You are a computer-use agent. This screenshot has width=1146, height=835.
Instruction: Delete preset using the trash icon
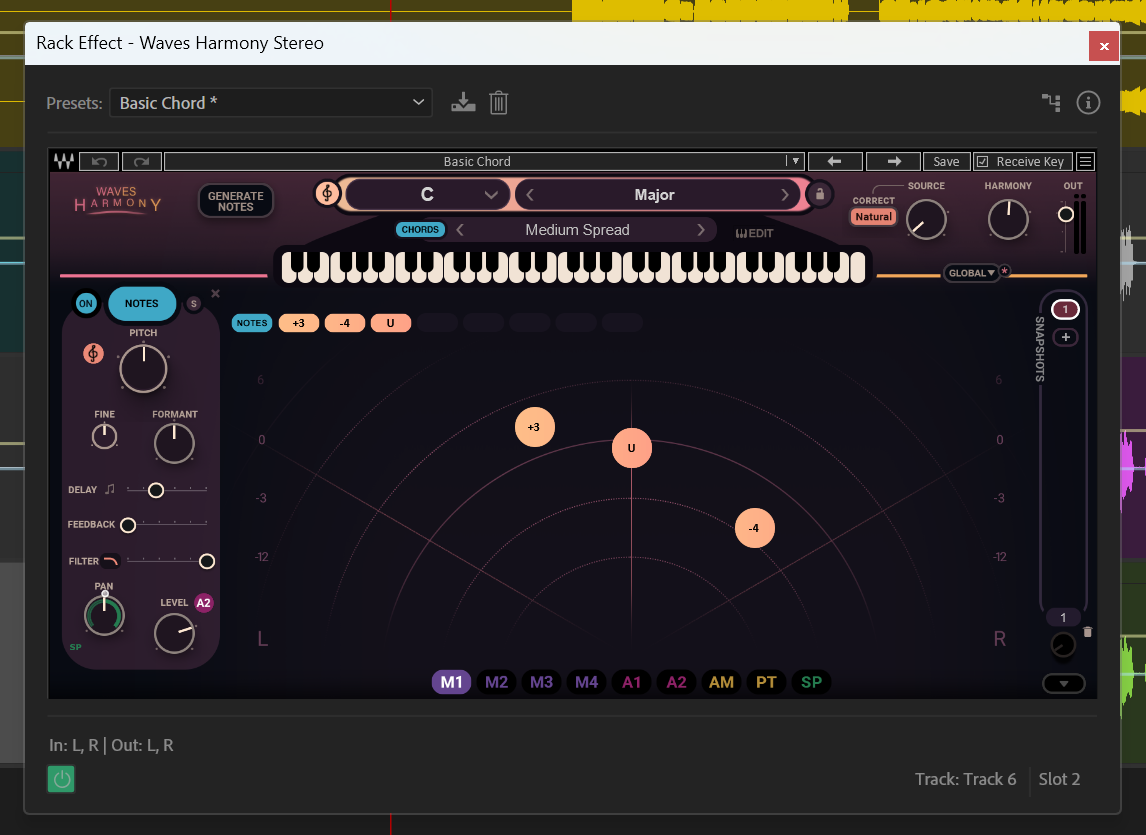(499, 102)
